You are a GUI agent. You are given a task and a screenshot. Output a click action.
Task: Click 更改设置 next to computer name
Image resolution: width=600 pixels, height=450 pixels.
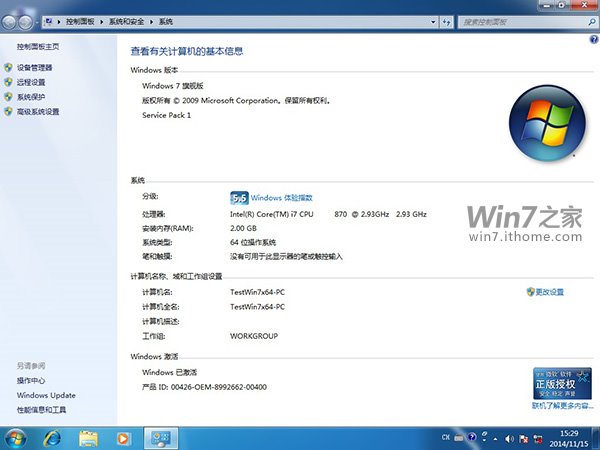coord(549,292)
